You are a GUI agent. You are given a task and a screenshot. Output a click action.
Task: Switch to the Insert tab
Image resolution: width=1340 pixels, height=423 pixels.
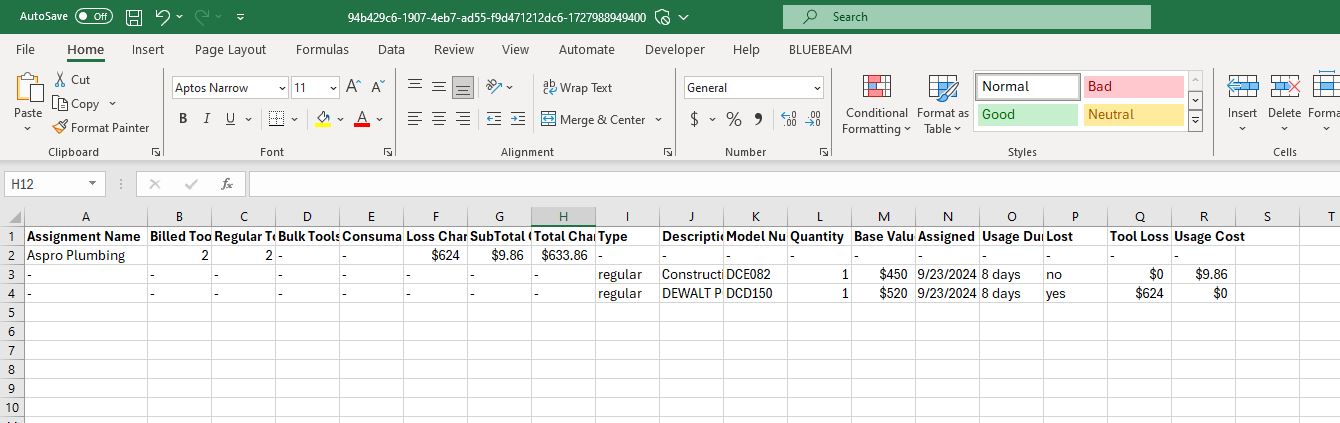pos(148,49)
